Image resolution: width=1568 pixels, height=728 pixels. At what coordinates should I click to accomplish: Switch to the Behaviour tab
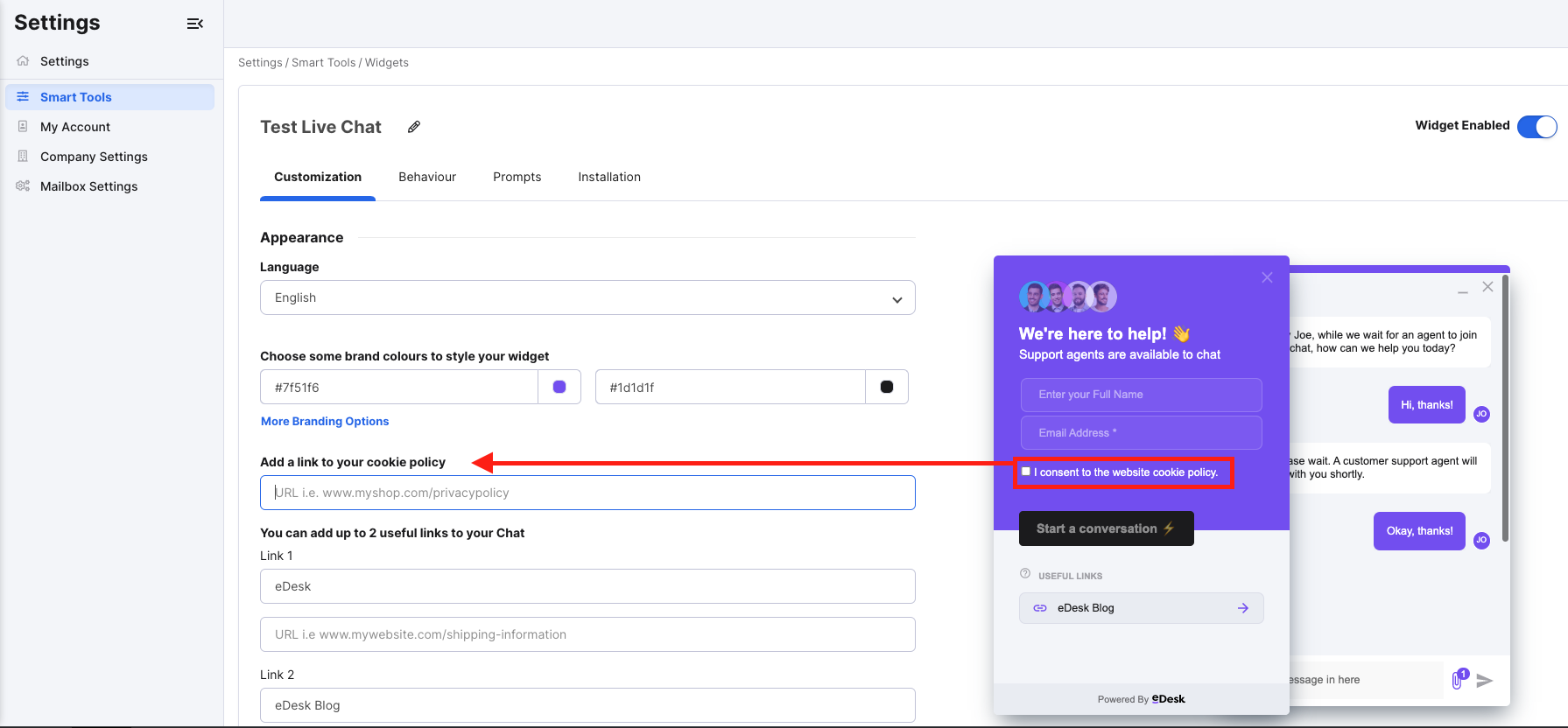point(427,177)
